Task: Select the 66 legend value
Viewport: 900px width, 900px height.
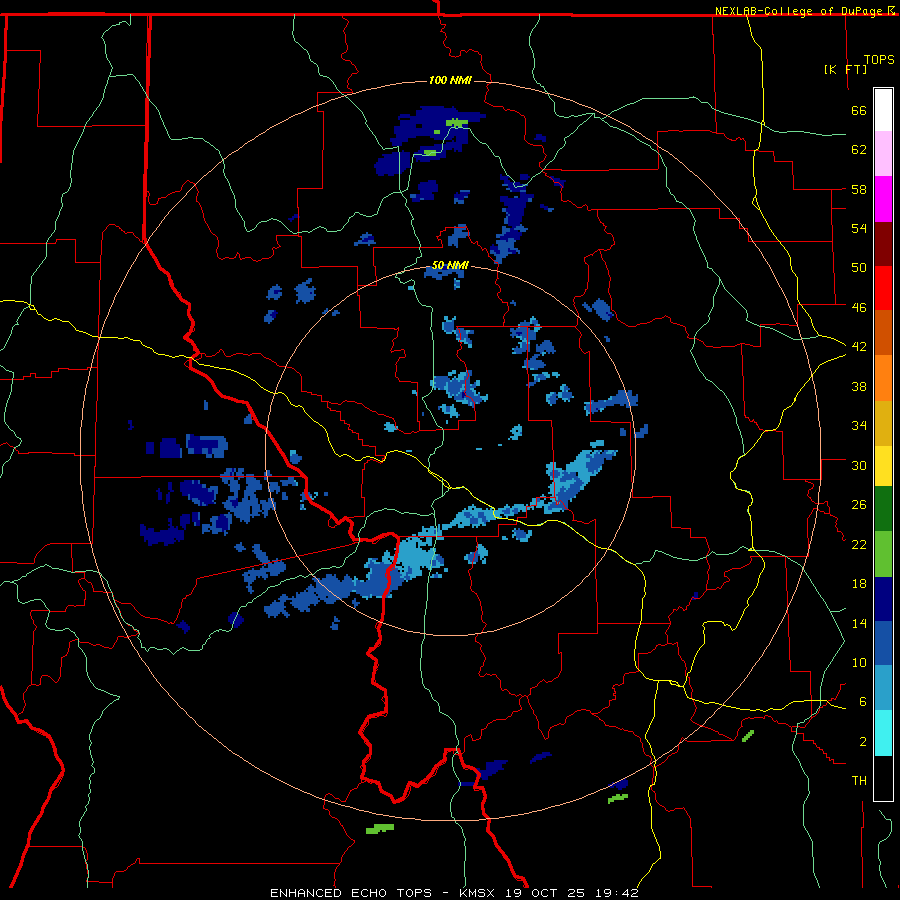Action: click(859, 110)
